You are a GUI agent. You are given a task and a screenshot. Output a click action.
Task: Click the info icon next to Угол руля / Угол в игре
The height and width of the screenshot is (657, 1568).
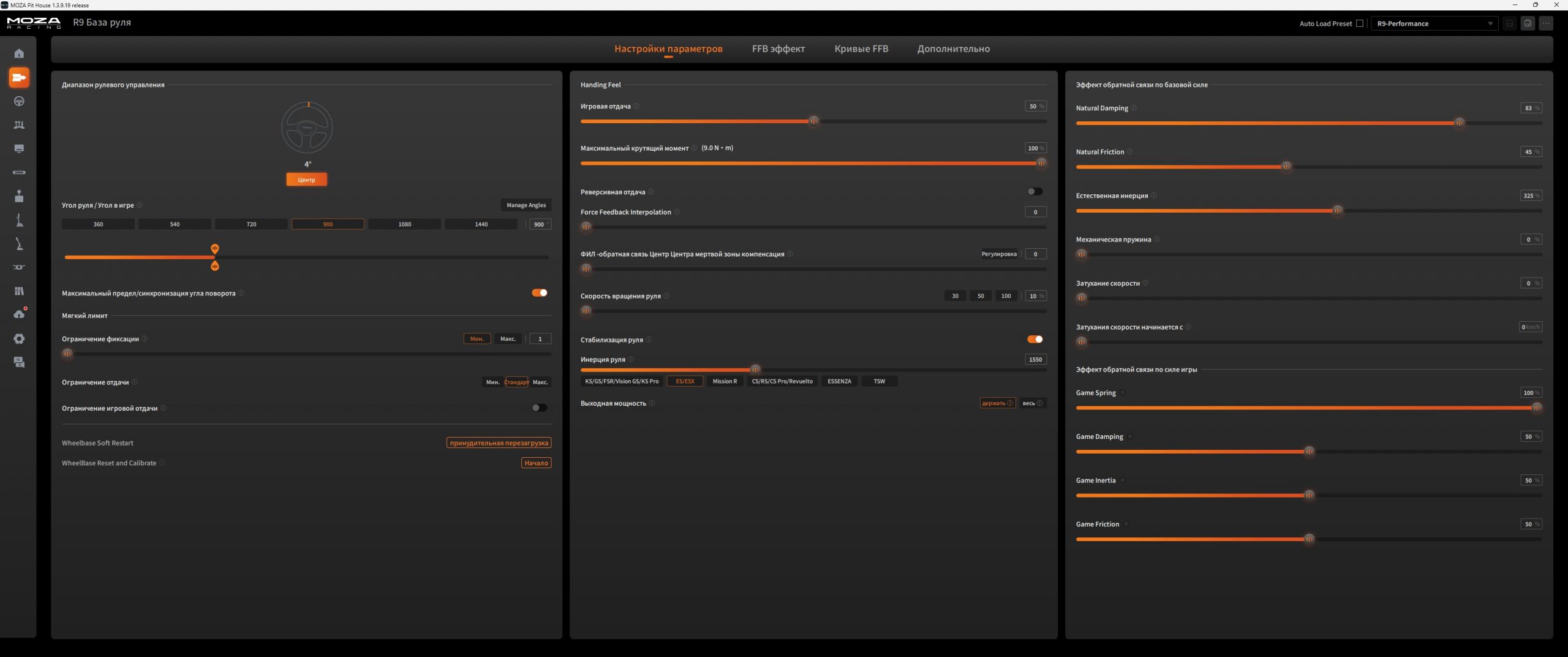[x=140, y=205]
